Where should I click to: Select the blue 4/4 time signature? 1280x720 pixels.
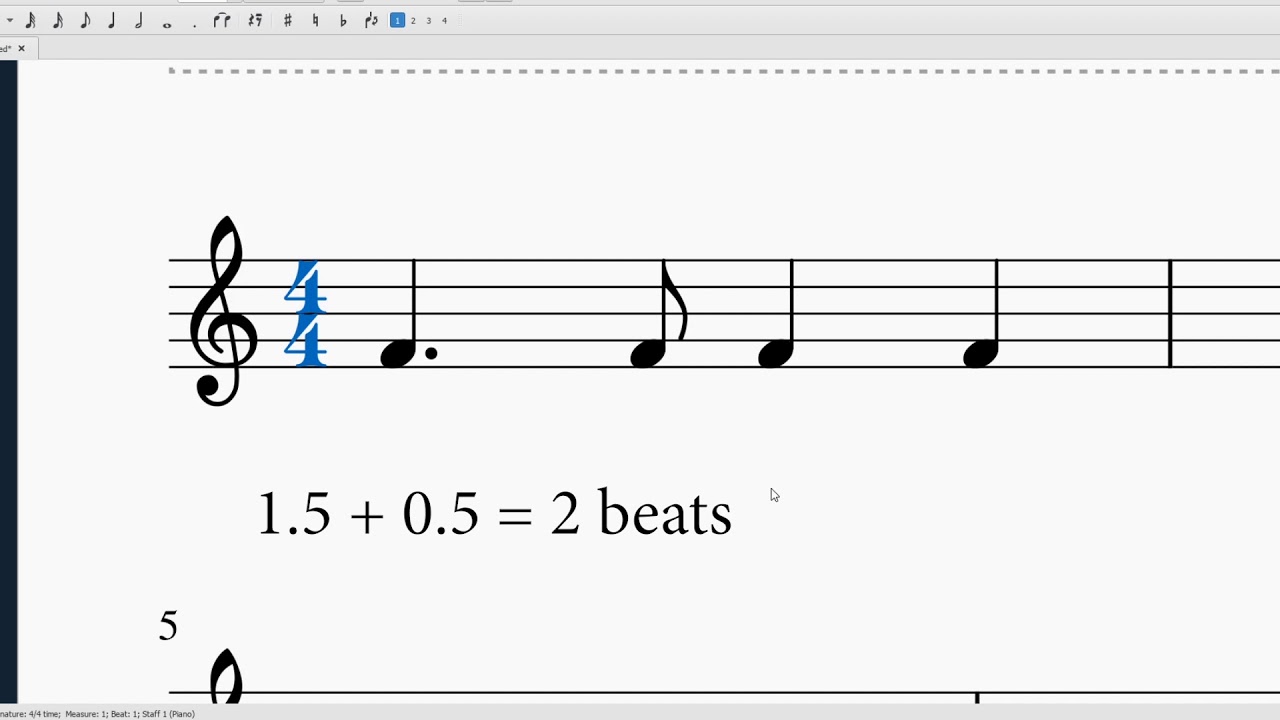(x=307, y=313)
